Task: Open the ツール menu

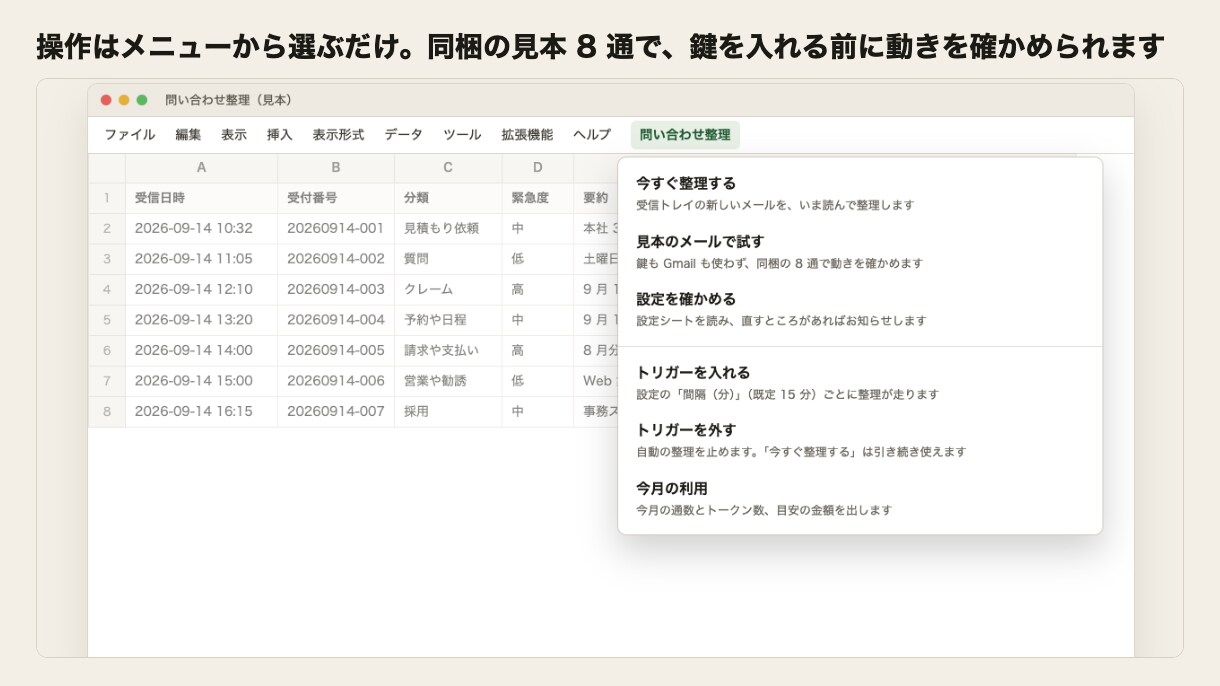Action: 462,135
